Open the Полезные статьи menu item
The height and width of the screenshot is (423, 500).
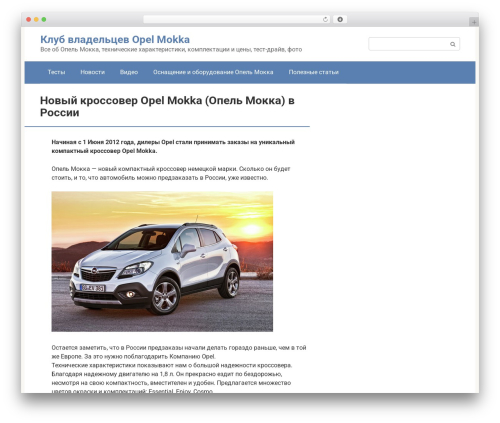[313, 72]
